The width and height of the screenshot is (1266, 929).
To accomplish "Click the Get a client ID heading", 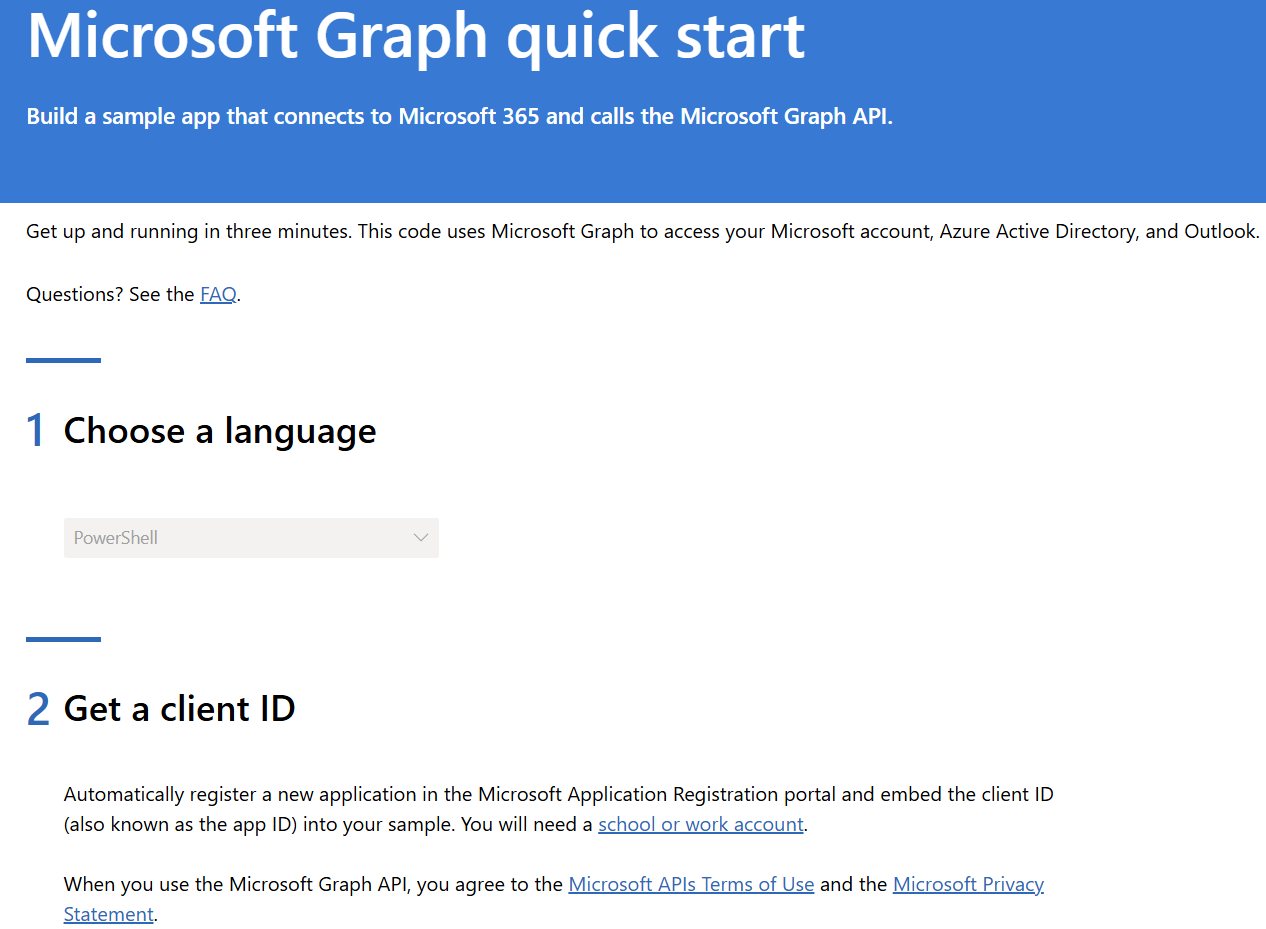I will click(x=180, y=709).
